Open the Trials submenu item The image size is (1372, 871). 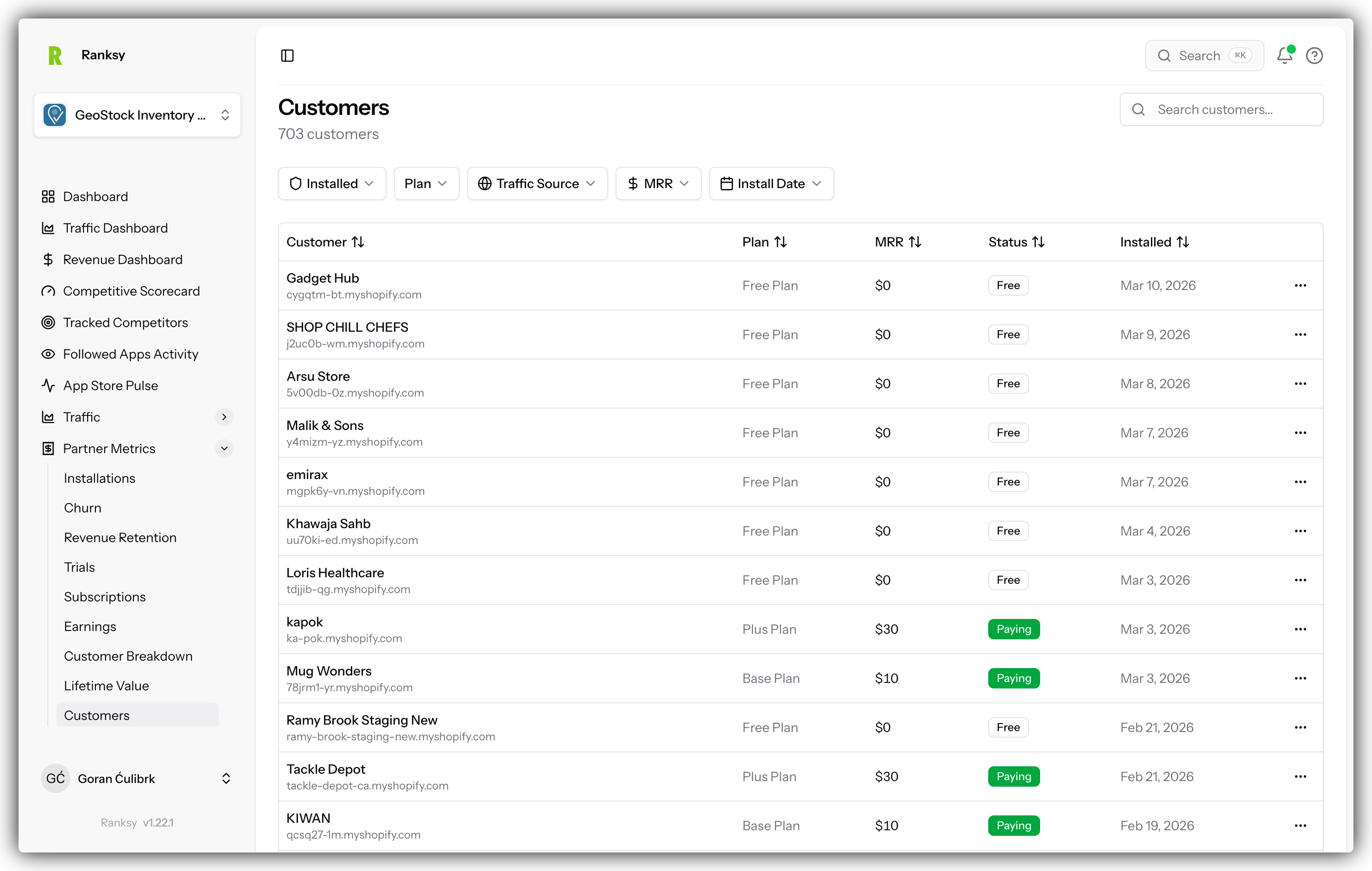79,568
